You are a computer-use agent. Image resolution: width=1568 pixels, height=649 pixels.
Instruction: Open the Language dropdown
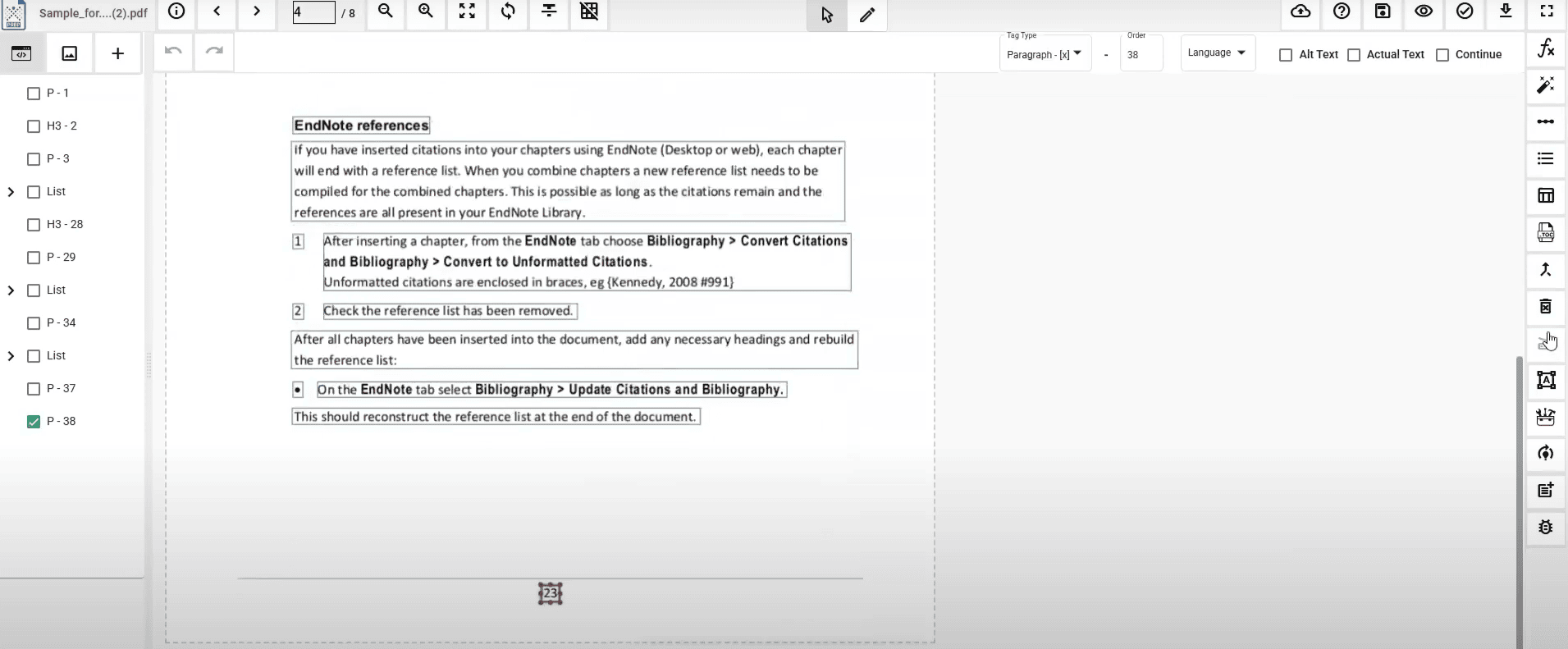click(x=1217, y=53)
